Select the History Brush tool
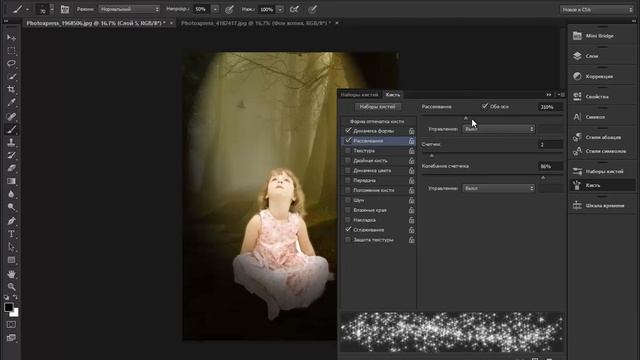 (11, 155)
